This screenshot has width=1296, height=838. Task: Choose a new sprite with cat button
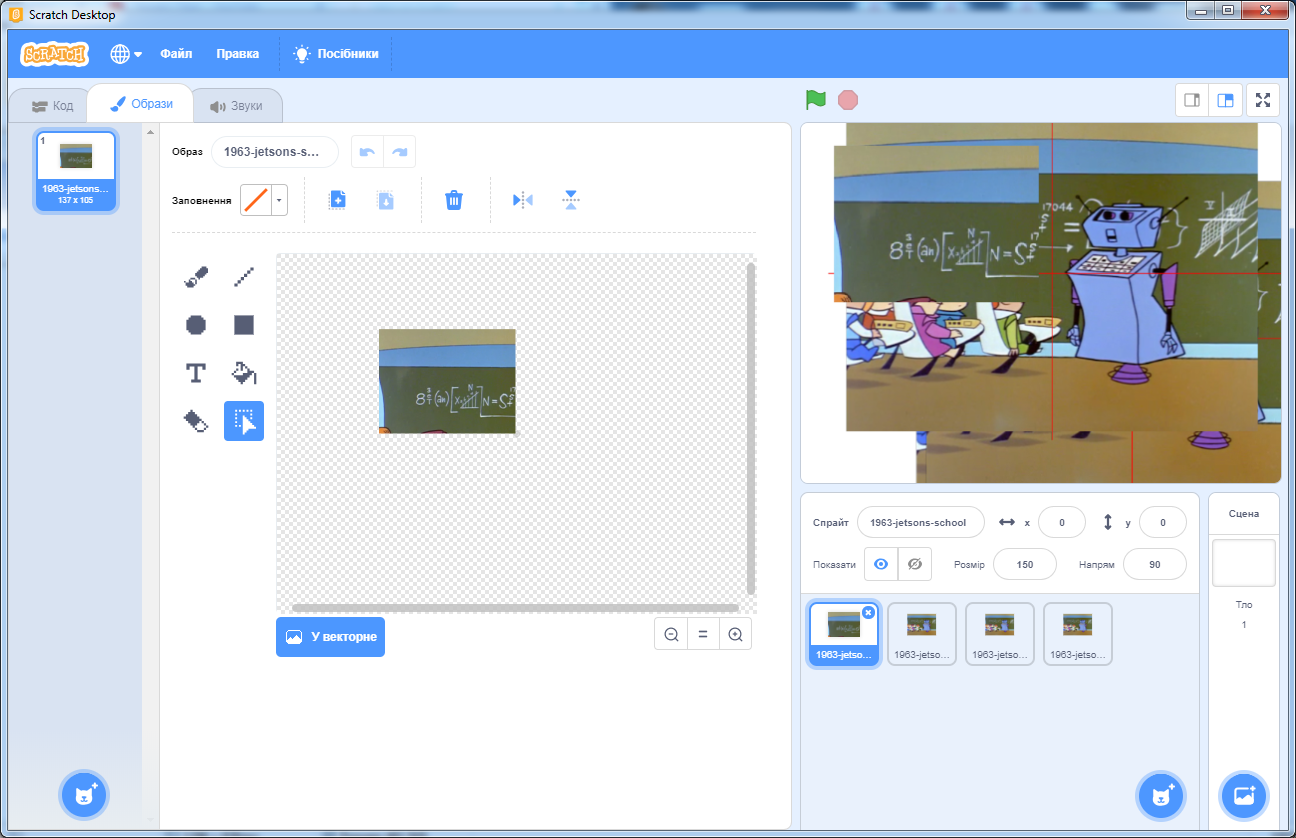pos(1161,795)
